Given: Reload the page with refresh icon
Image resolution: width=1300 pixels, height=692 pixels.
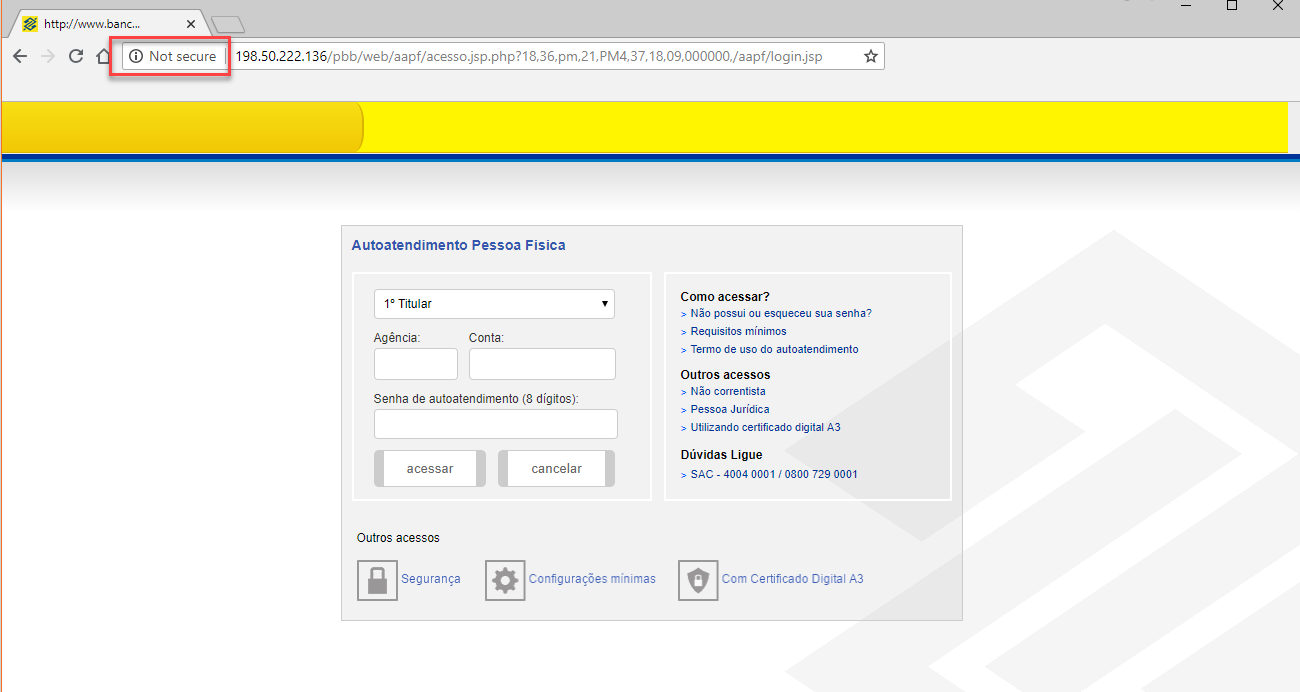Looking at the screenshot, I should pyautogui.click(x=75, y=56).
